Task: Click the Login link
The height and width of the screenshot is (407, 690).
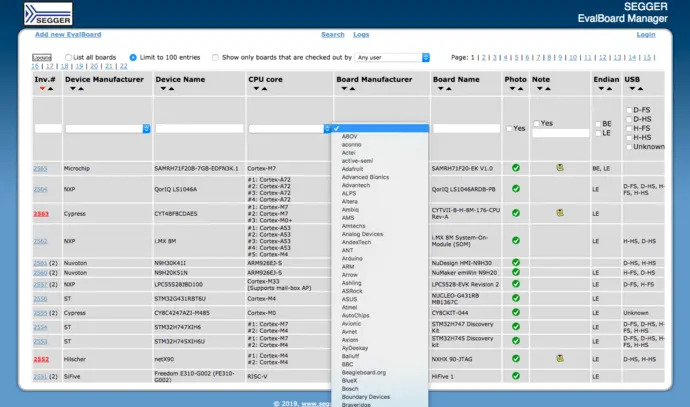Action: 645,34
